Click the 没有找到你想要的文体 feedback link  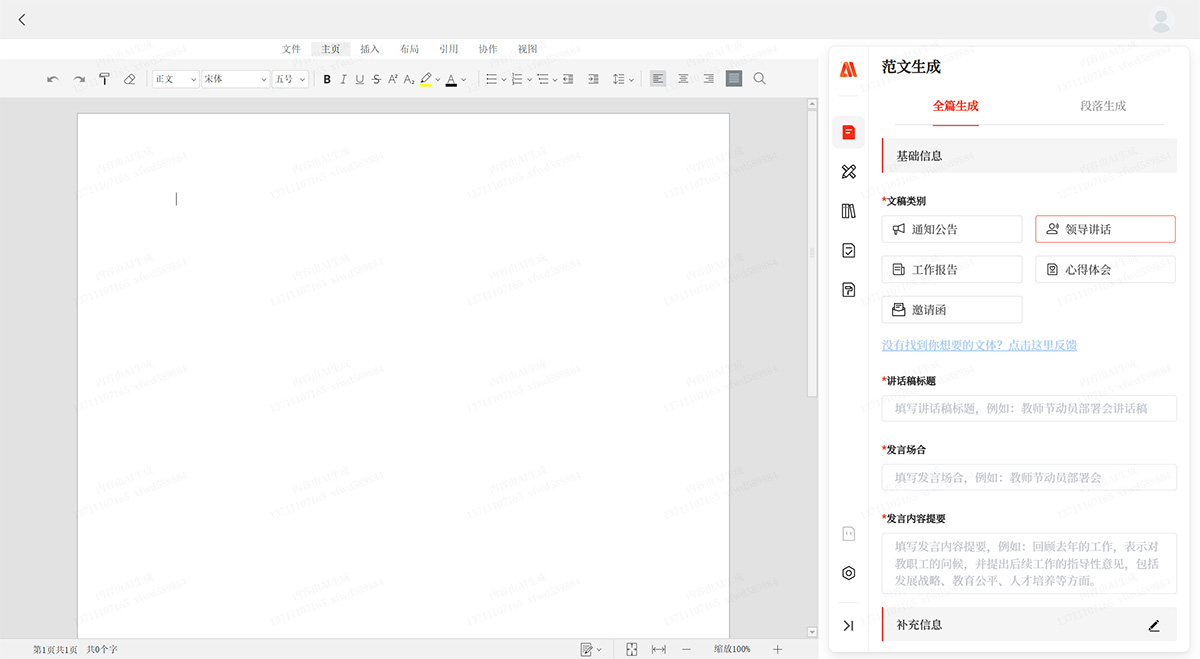point(979,345)
